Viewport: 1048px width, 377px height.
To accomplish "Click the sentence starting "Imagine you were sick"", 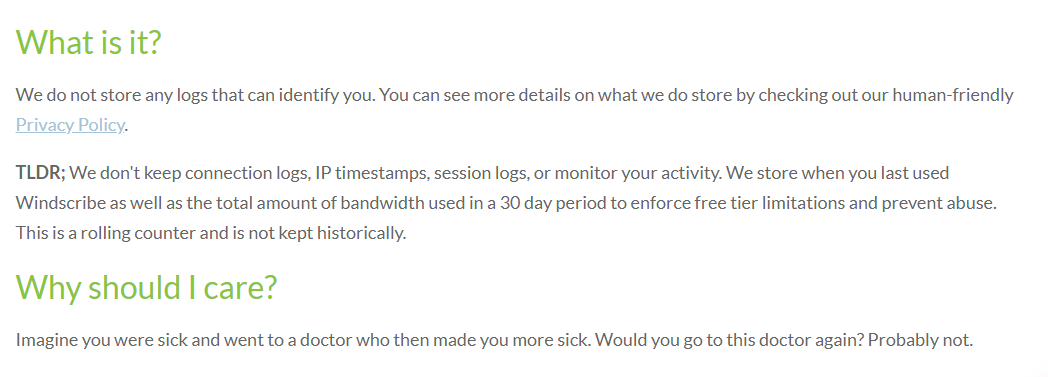I will (x=304, y=340).
